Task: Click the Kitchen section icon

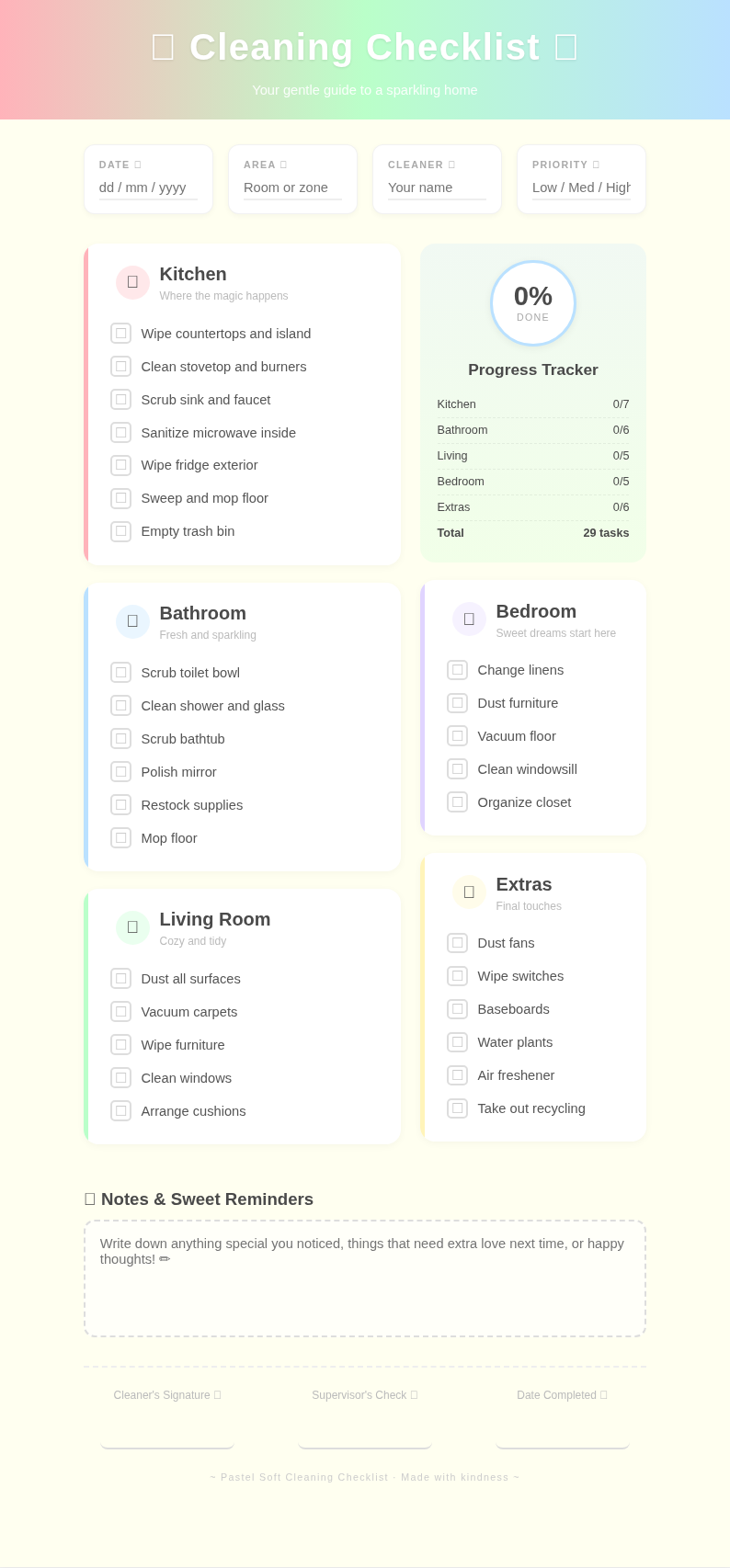Action: [x=132, y=282]
